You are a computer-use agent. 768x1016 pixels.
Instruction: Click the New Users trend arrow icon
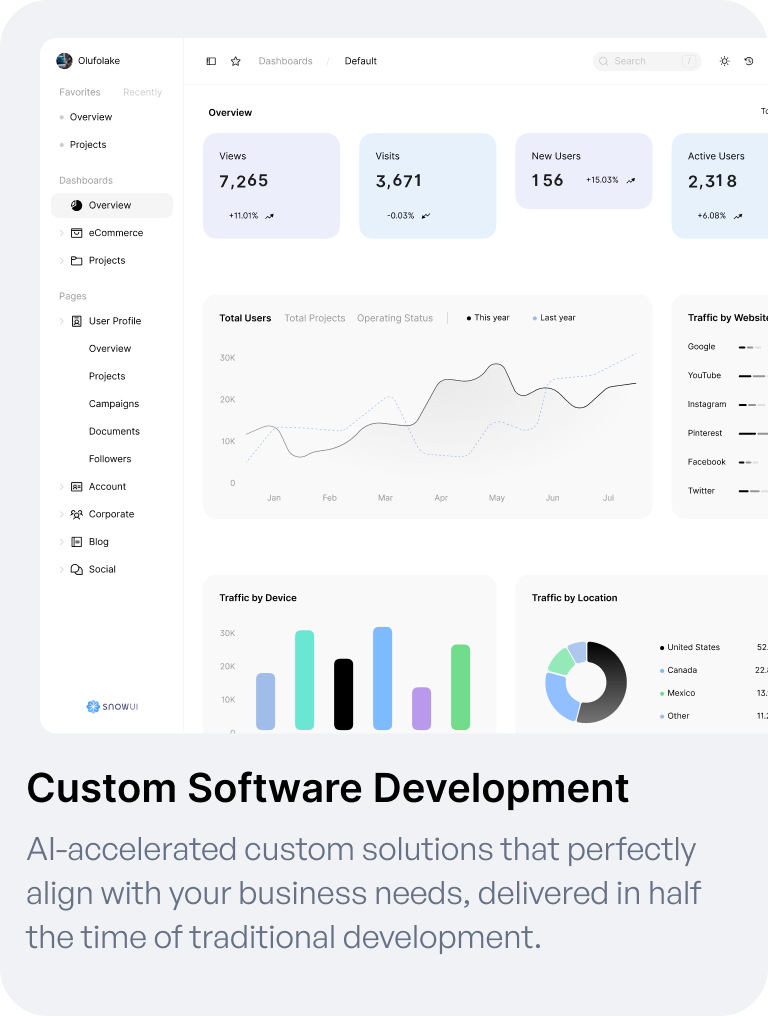click(x=631, y=180)
